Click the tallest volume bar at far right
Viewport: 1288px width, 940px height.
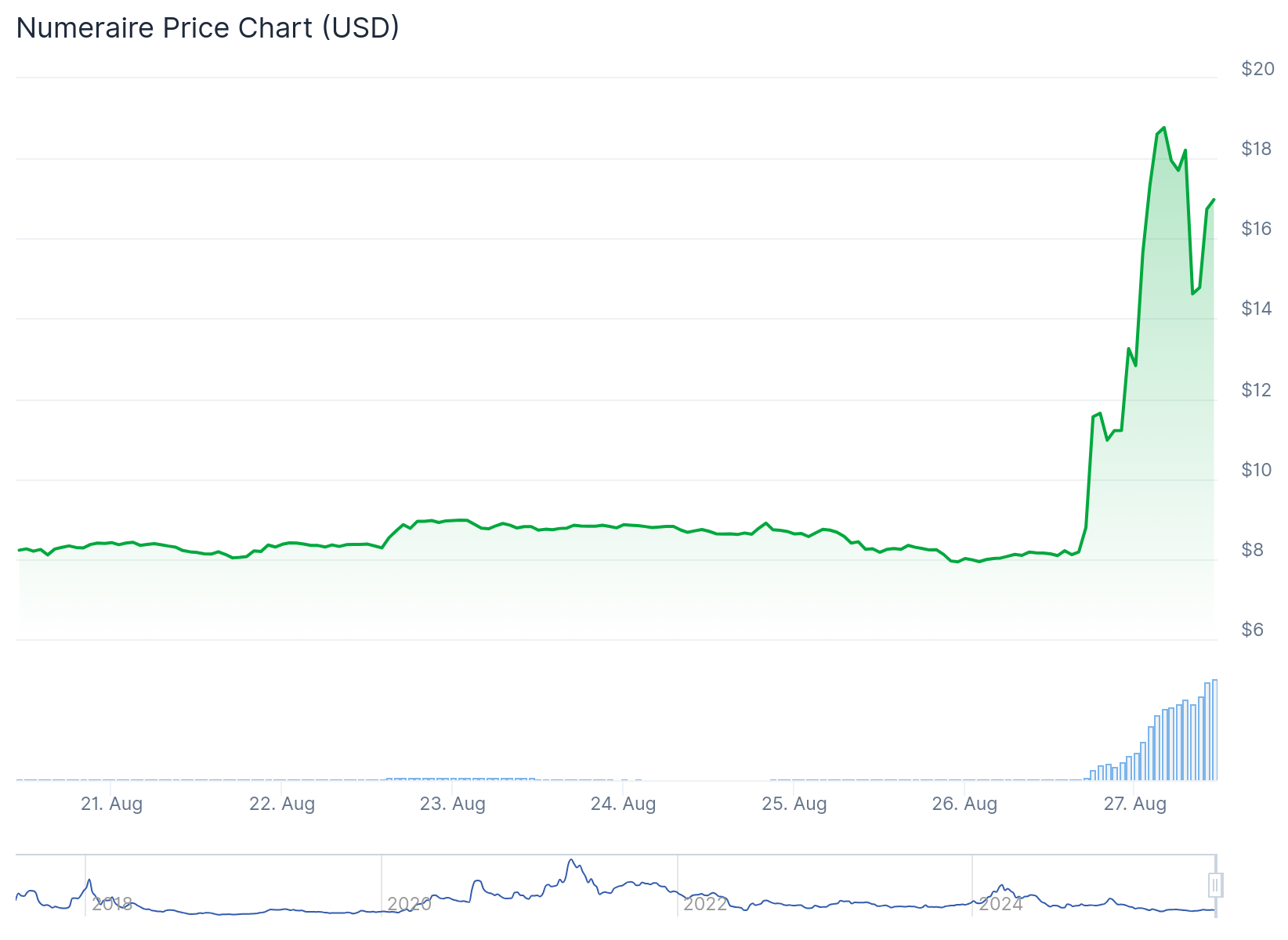[x=1214, y=729]
